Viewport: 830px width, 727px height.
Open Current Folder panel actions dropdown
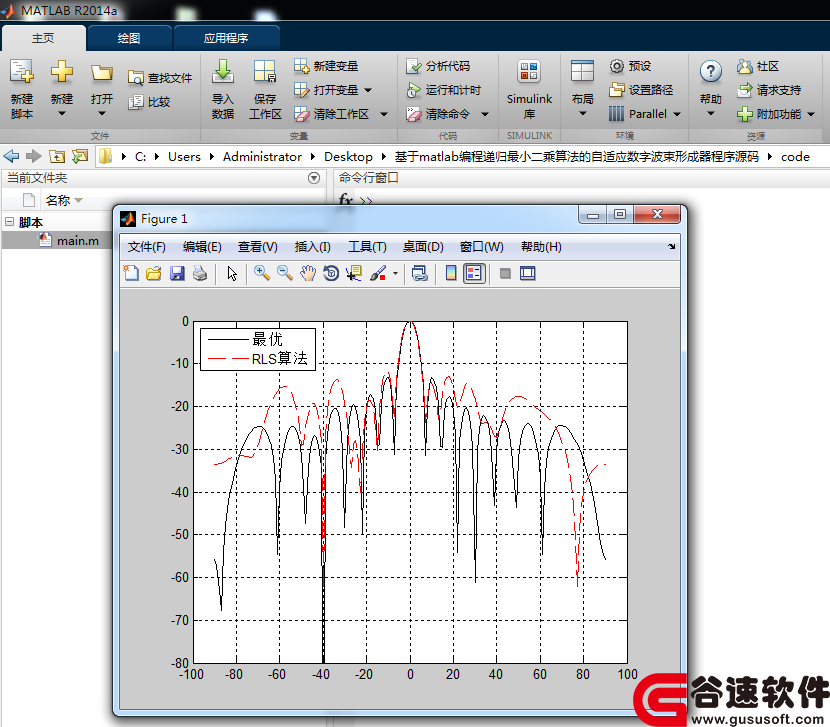click(x=314, y=178)
